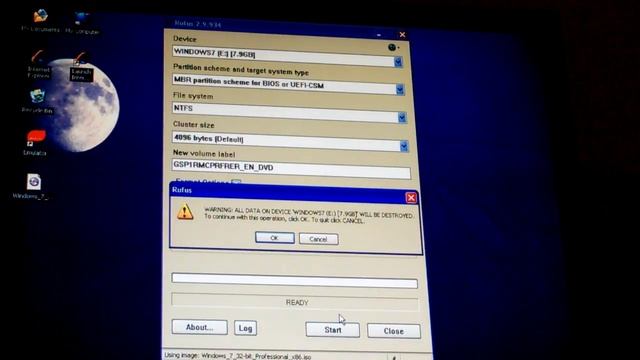Click the About... button
Viewport: 640px width, 360px height.
coord(200,327)
